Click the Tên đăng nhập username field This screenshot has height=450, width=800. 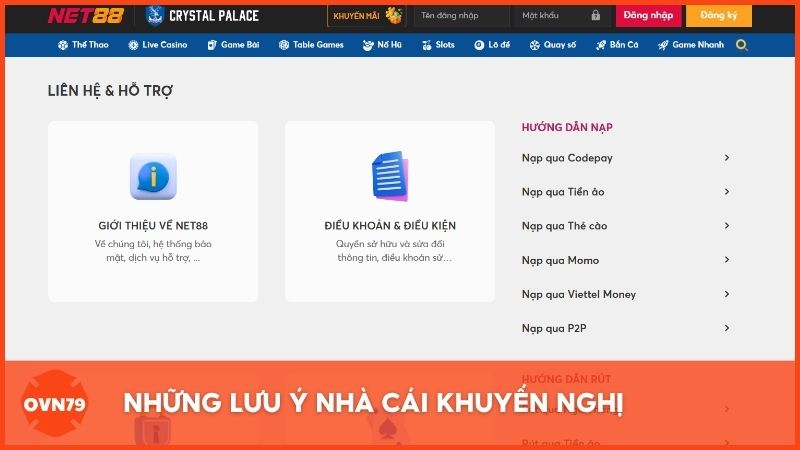click(462, 16)
